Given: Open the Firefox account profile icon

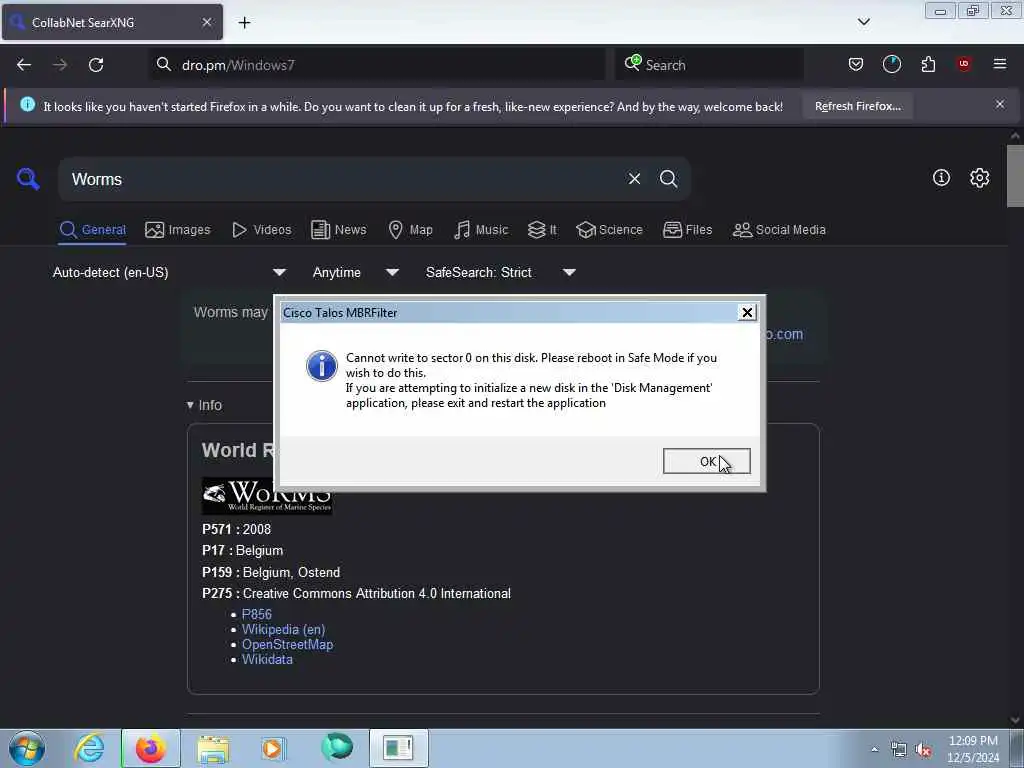Looking at the screenshot, I should point(891,64).
